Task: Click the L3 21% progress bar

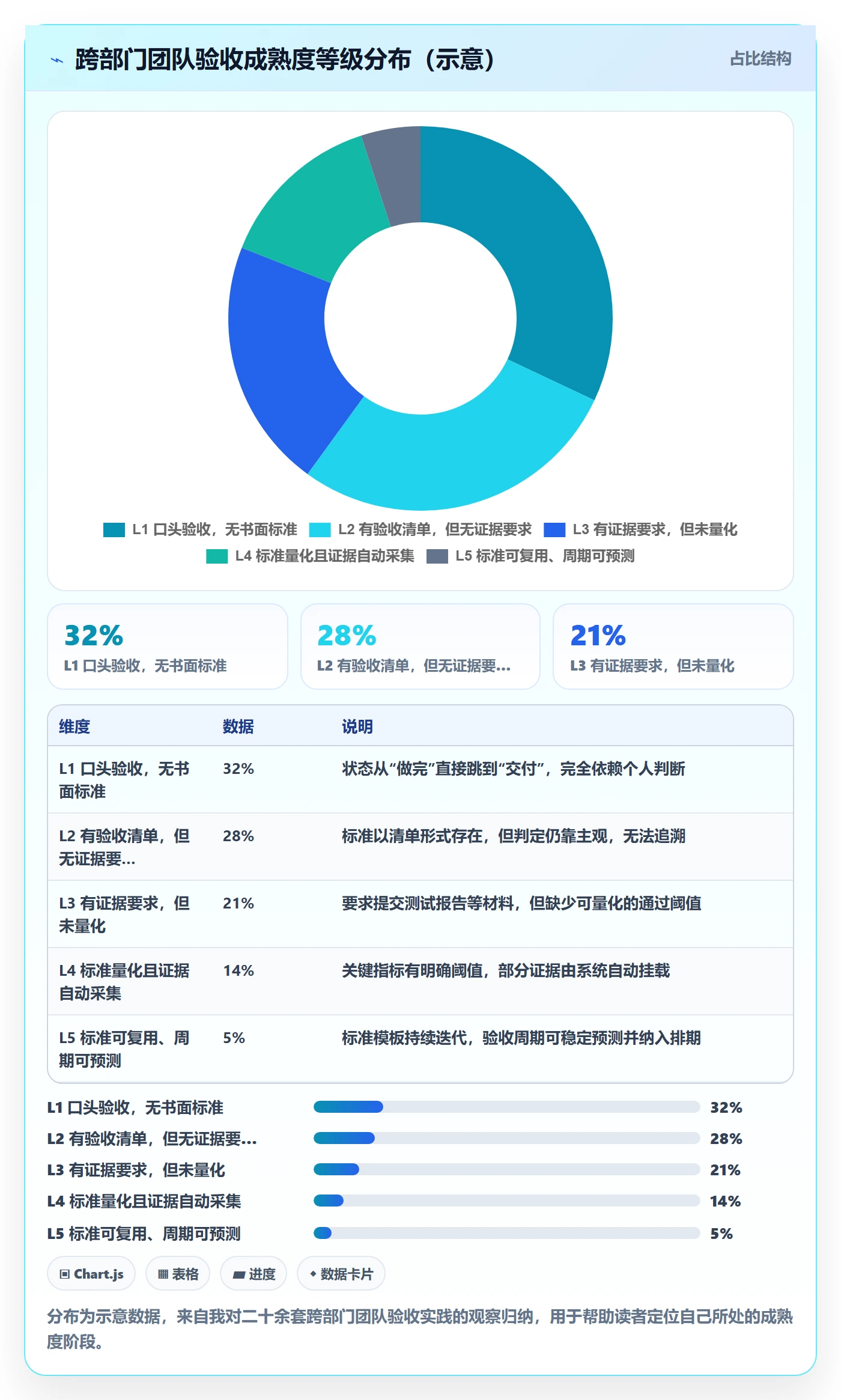Action: click(x=506, y=1169)
